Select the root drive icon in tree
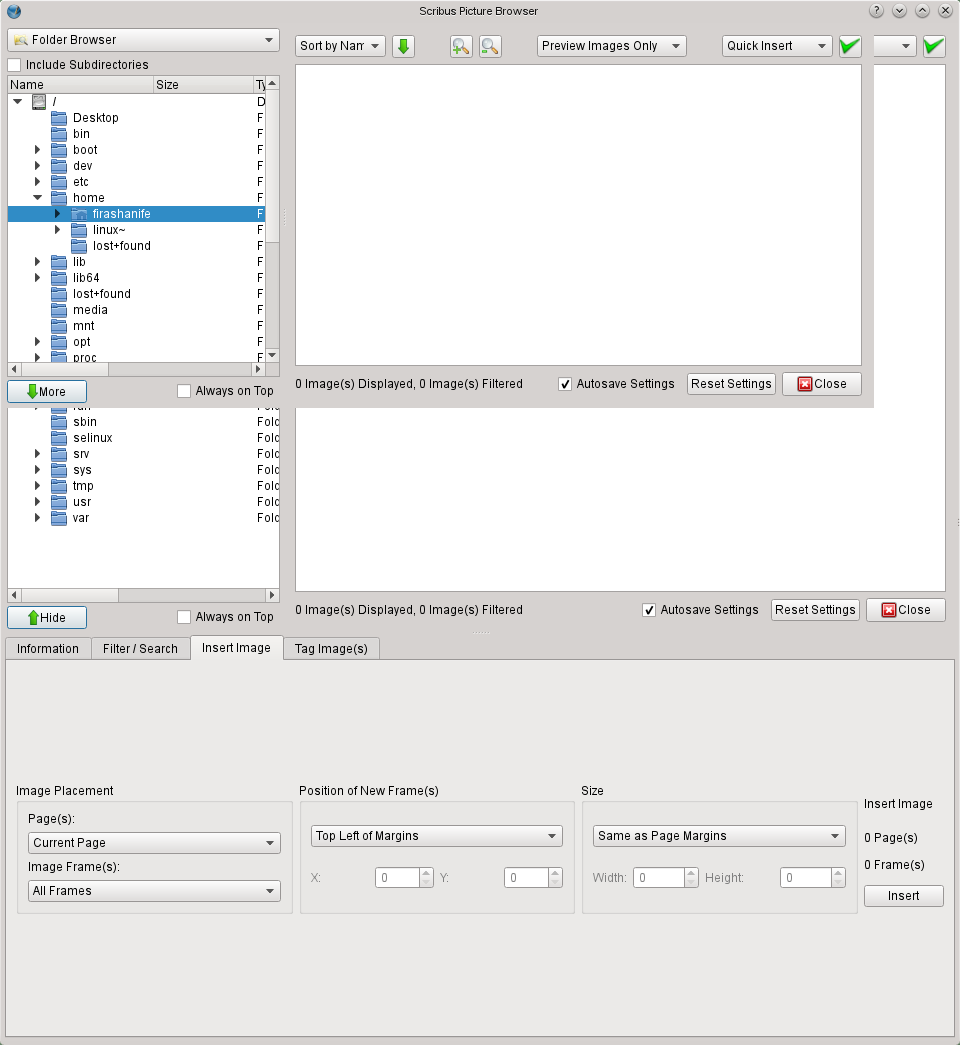This screenshot has height=1045, width=960. click(40, 102)
